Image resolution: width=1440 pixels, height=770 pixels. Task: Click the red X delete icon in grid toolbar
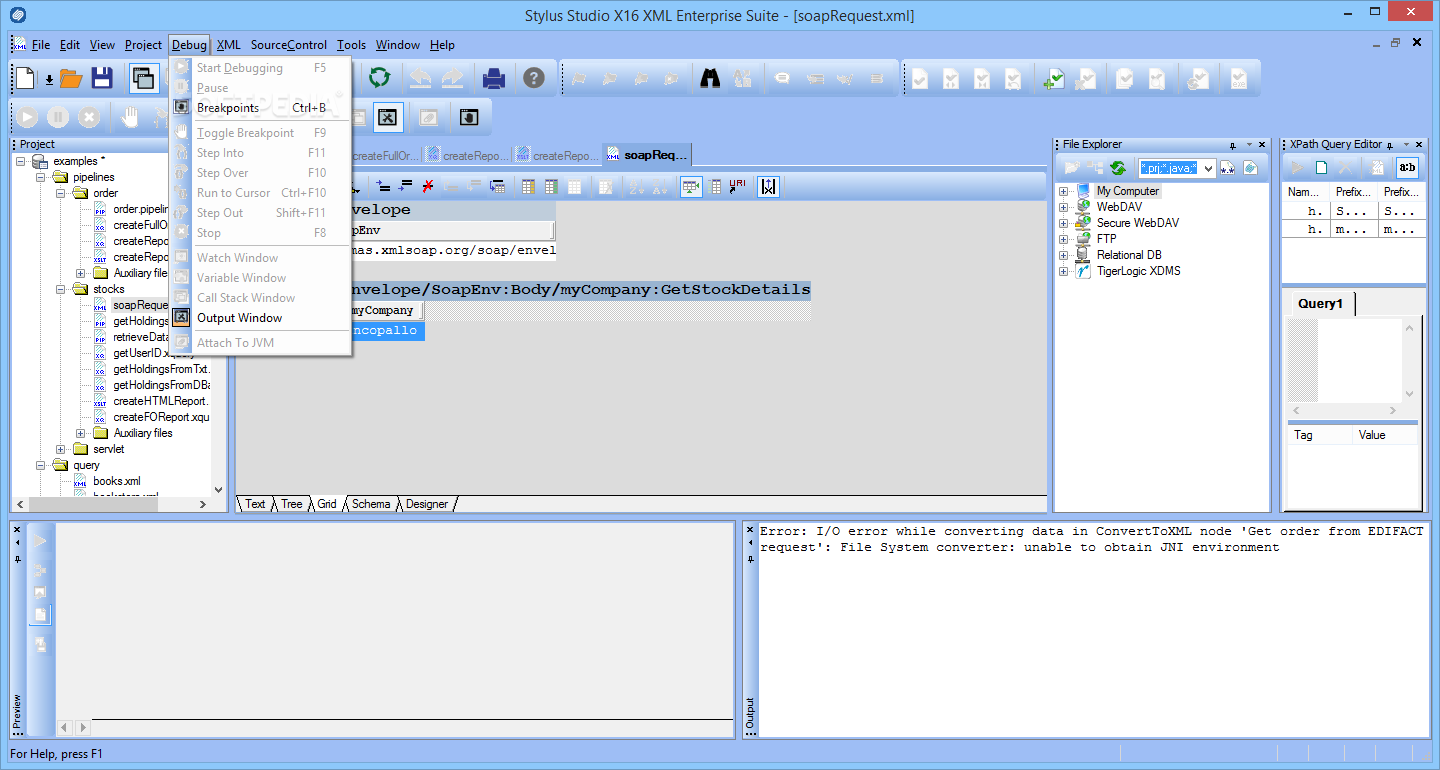pos(428,186)
